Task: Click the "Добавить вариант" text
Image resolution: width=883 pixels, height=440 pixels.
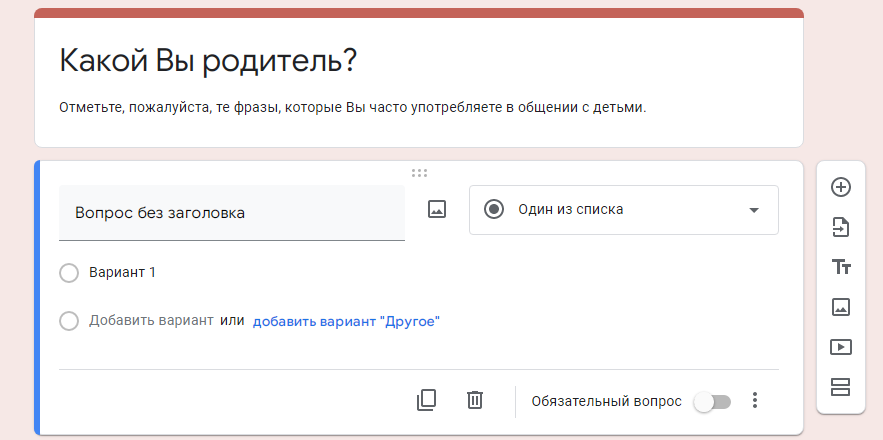Action: tap(151, 321)
